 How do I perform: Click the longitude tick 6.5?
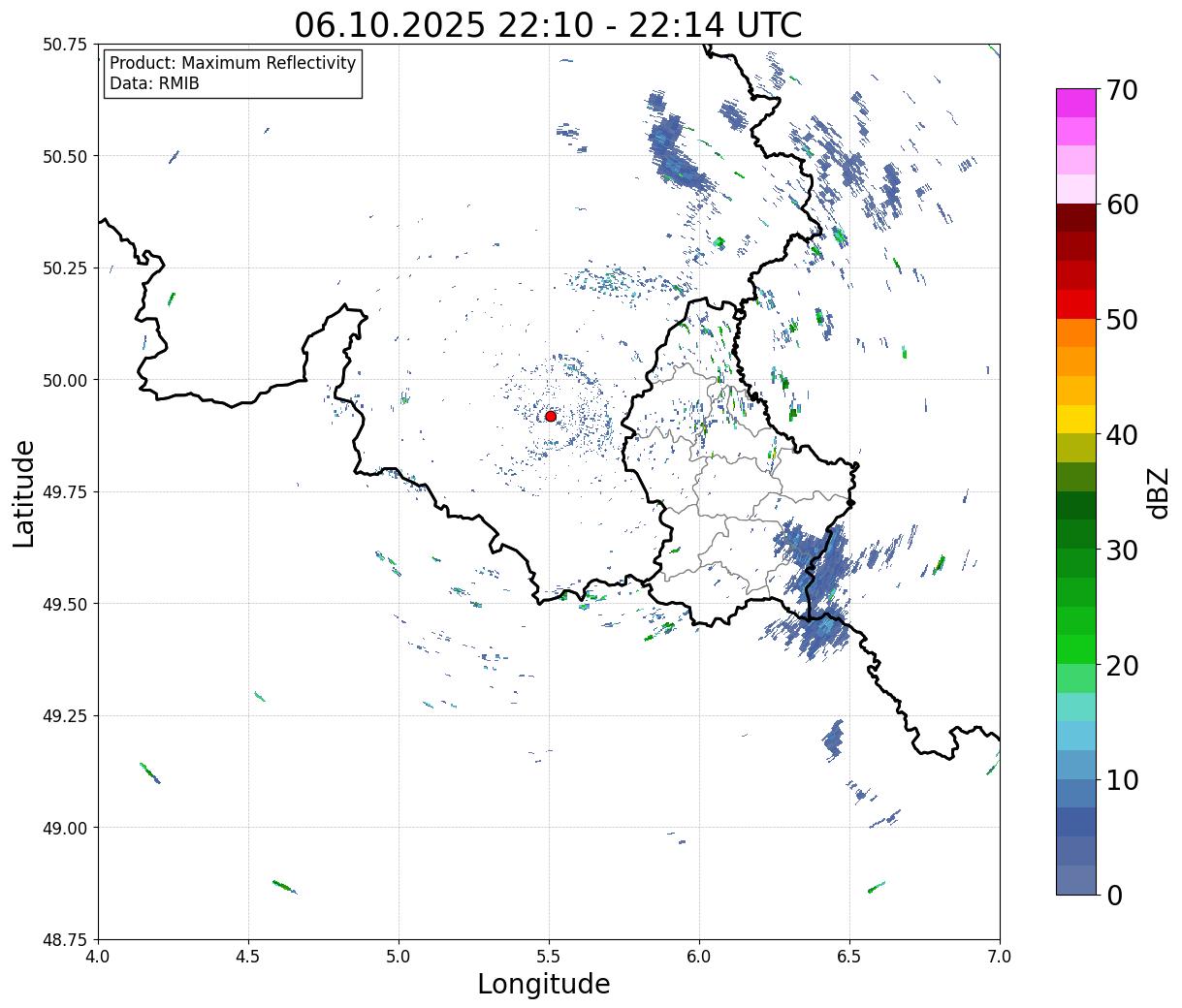[x=849, y=957]
